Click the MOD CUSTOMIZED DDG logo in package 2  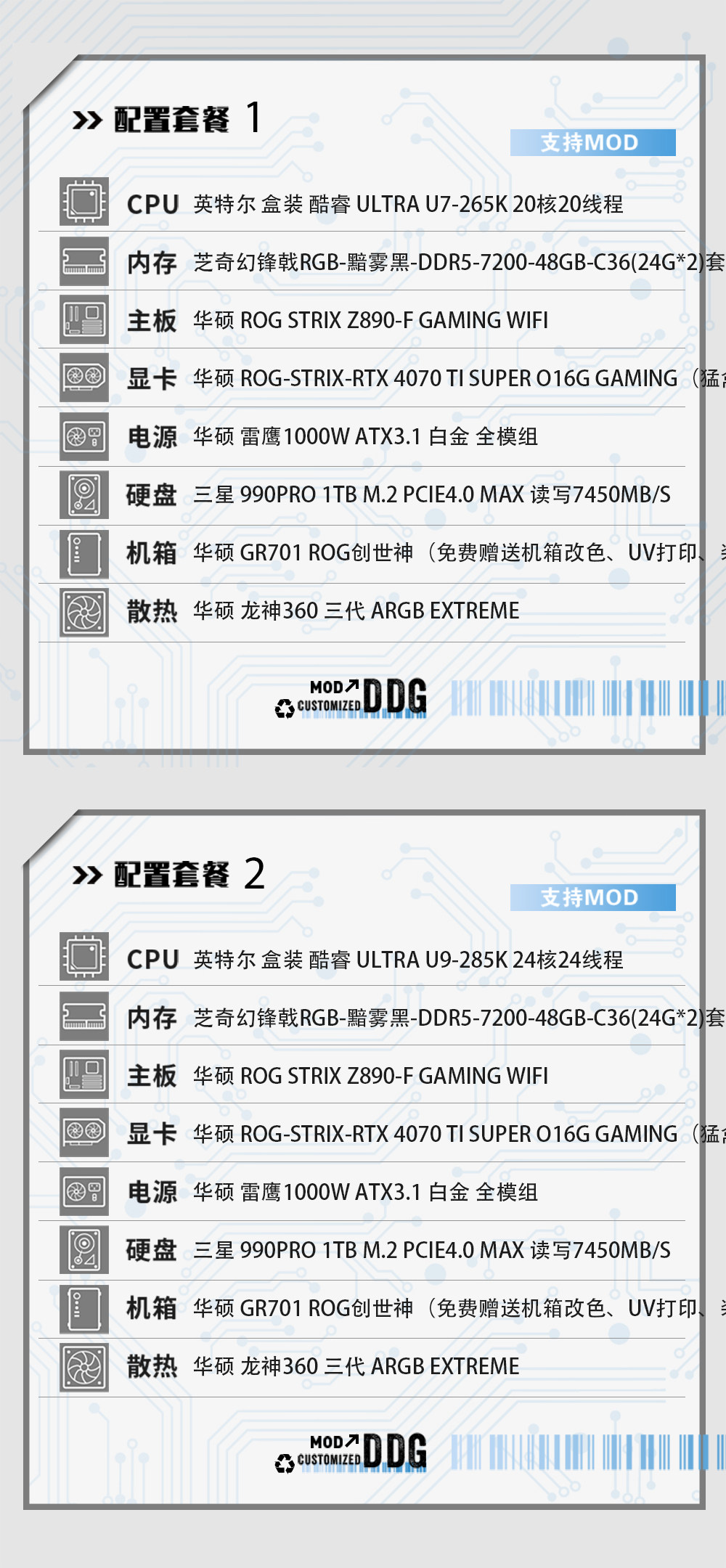pyautogui.click(x=351, y=1453)
